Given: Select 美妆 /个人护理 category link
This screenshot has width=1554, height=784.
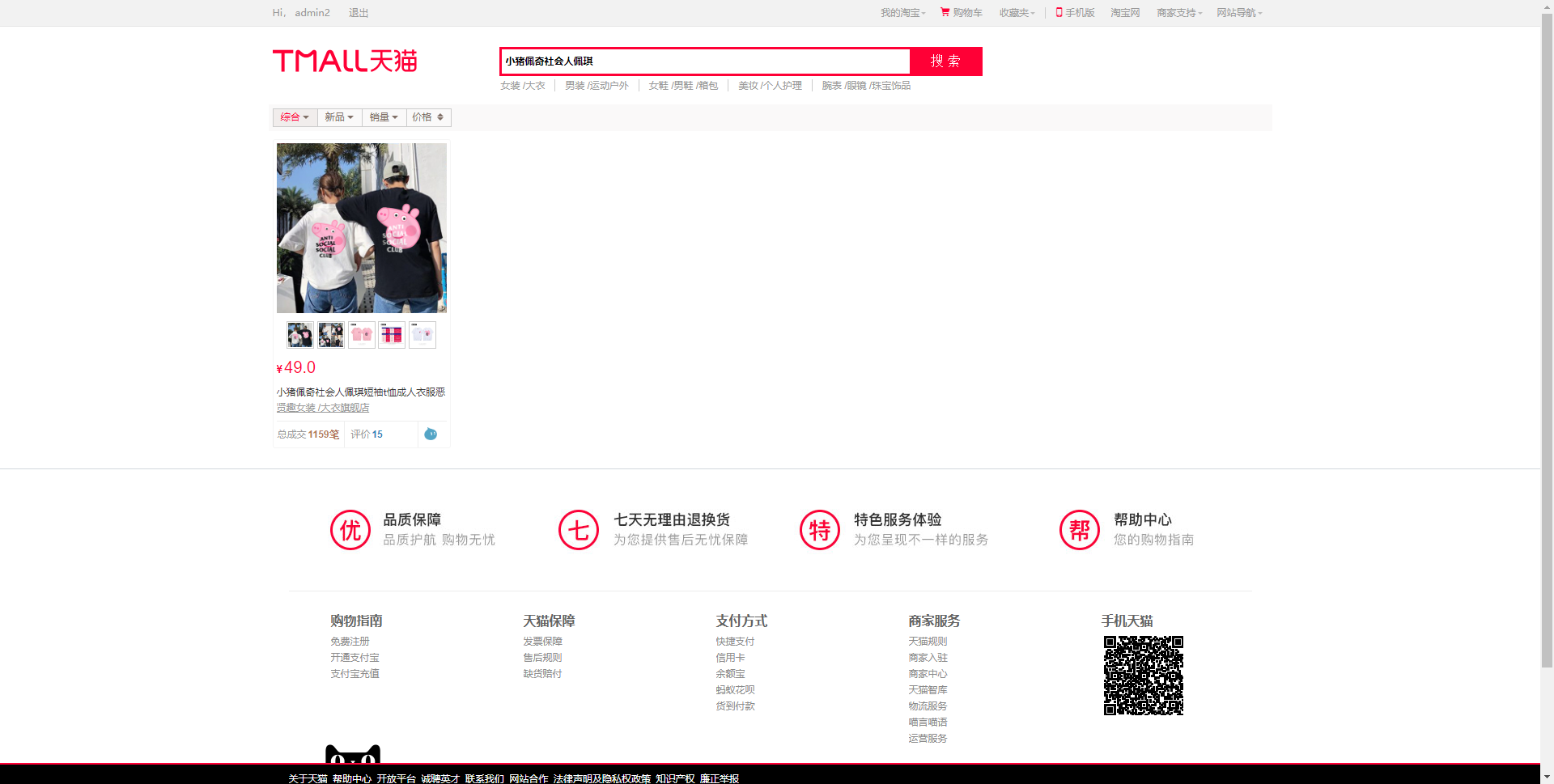Looking at the screenshot, I should click(x=770, y=86).
